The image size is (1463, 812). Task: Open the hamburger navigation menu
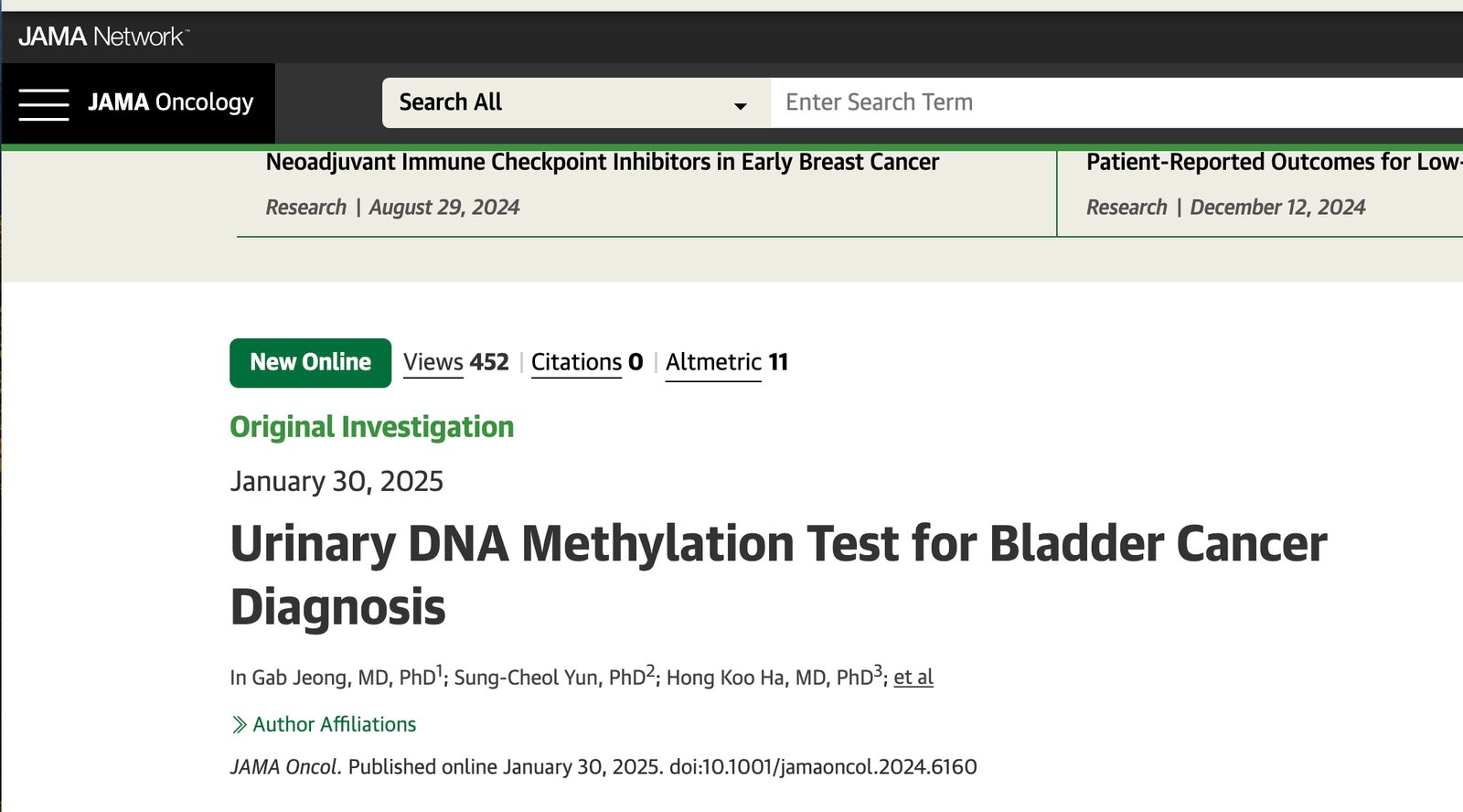pos(44,103)
